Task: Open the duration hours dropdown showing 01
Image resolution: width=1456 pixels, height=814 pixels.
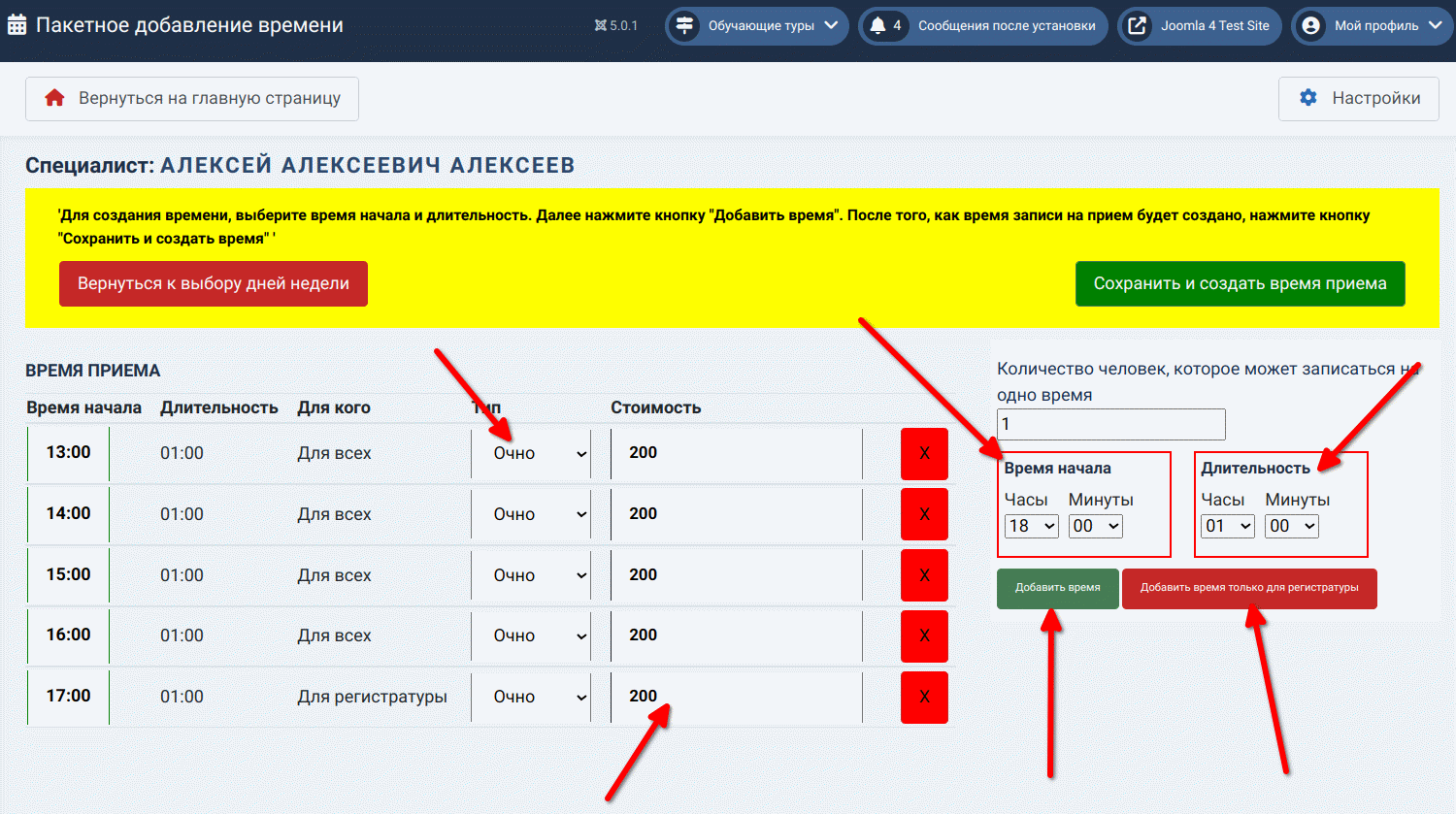Action: tap(1227, 526)
